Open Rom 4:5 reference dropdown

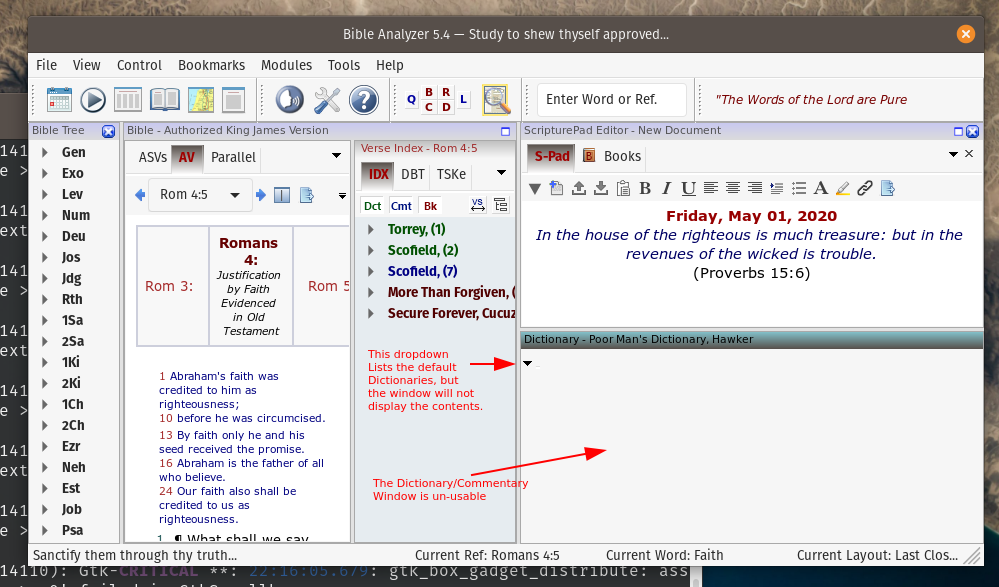[235, 195]
